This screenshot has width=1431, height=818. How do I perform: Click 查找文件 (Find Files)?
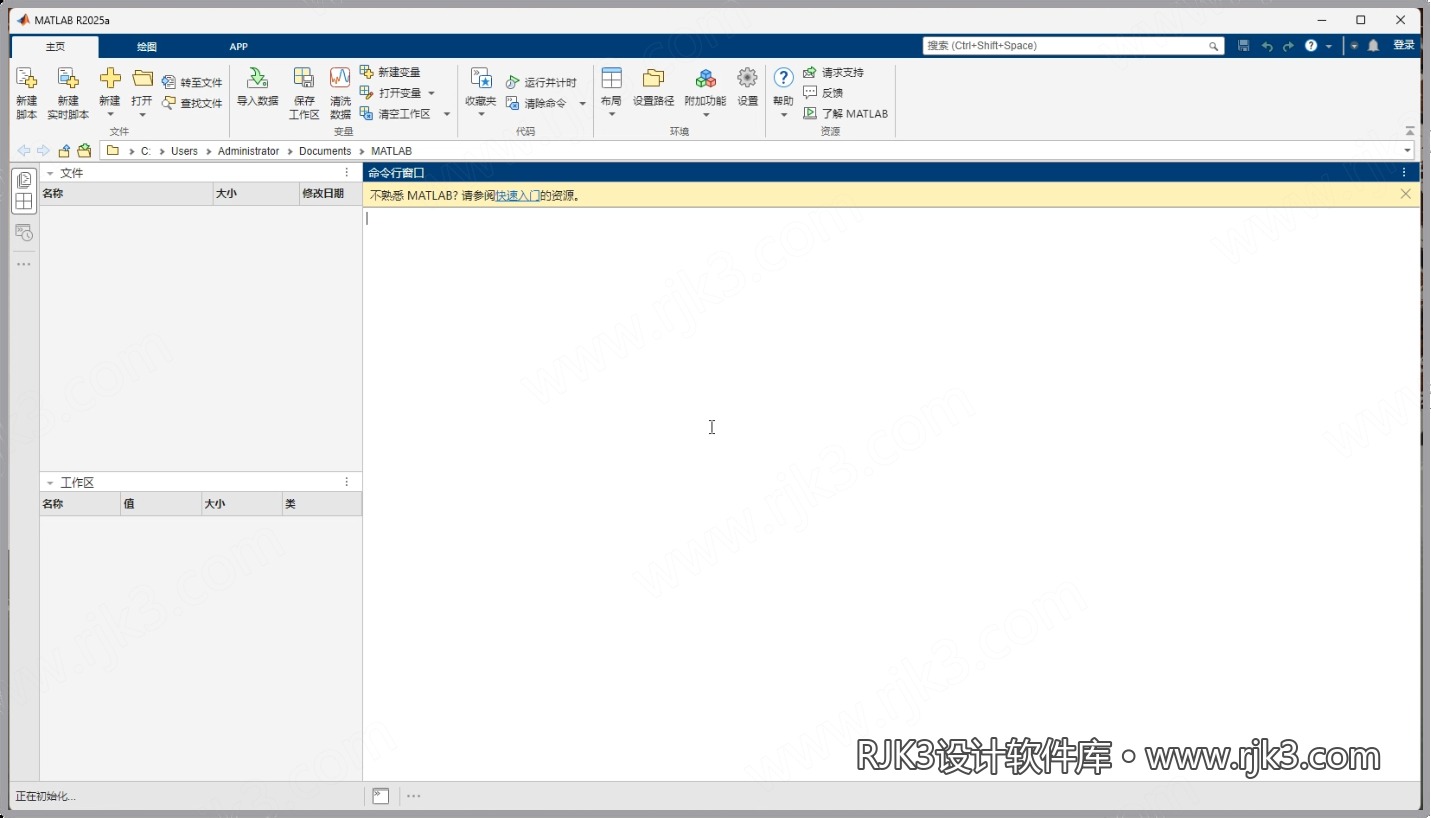[192, 103]
